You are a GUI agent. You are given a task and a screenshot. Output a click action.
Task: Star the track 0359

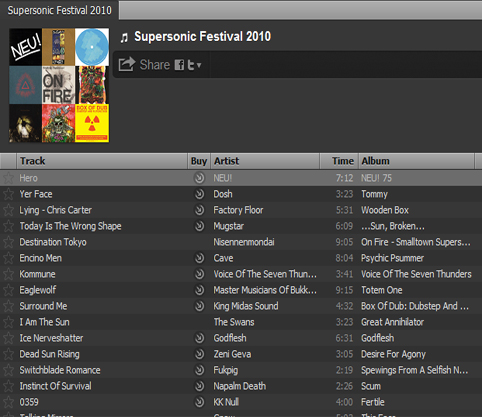[8, 402]
